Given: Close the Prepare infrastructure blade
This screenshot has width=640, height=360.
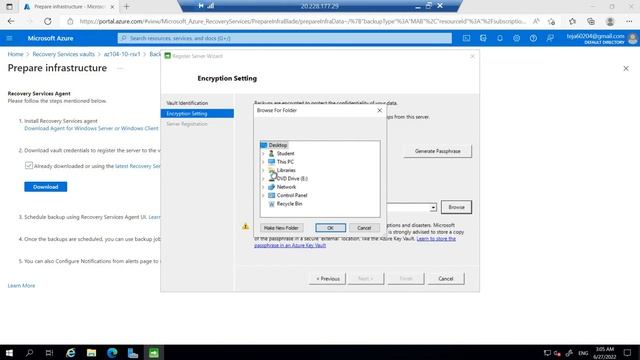Looking at the screenshot, I should pyautogui.click(x=626, y=68).
